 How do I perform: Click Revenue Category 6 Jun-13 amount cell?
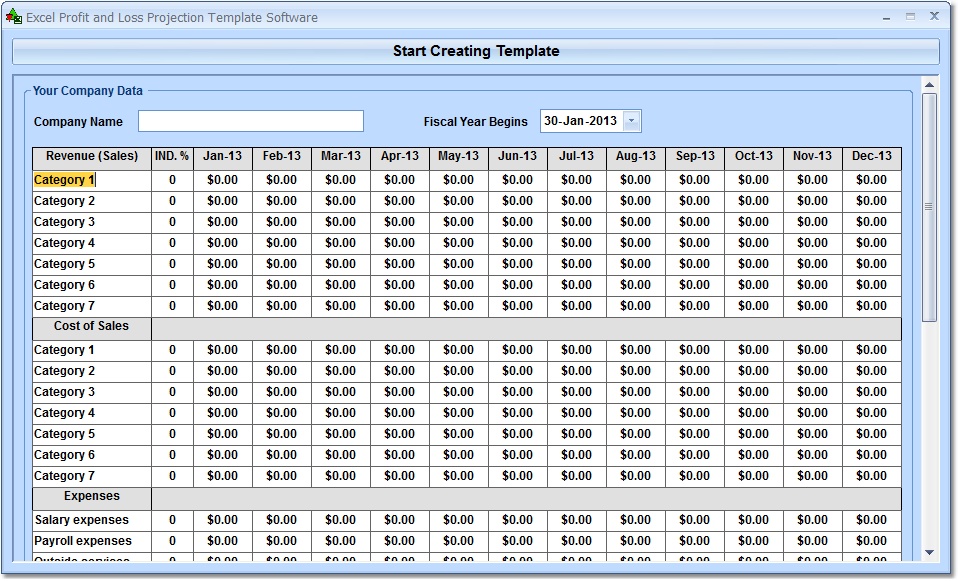[x=517, y=285]
